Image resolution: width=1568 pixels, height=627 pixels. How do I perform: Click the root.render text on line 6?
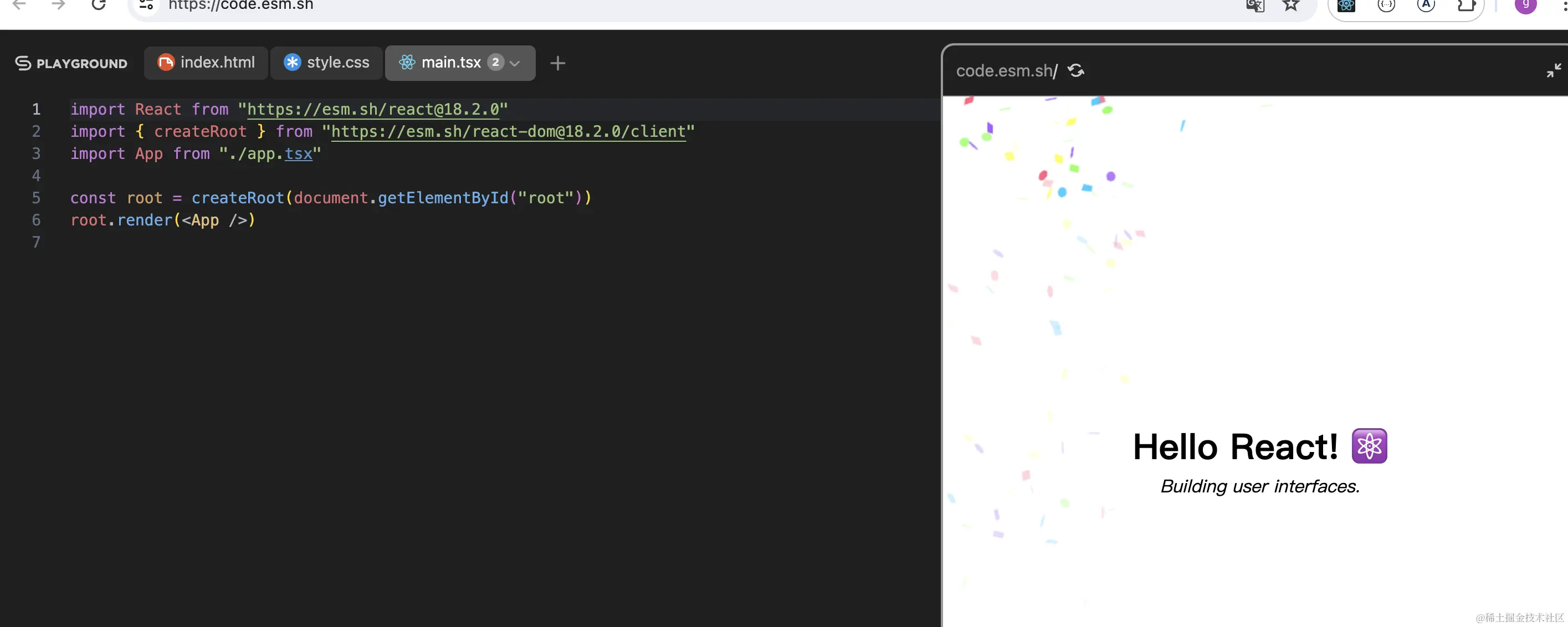[x=122, y=220]
